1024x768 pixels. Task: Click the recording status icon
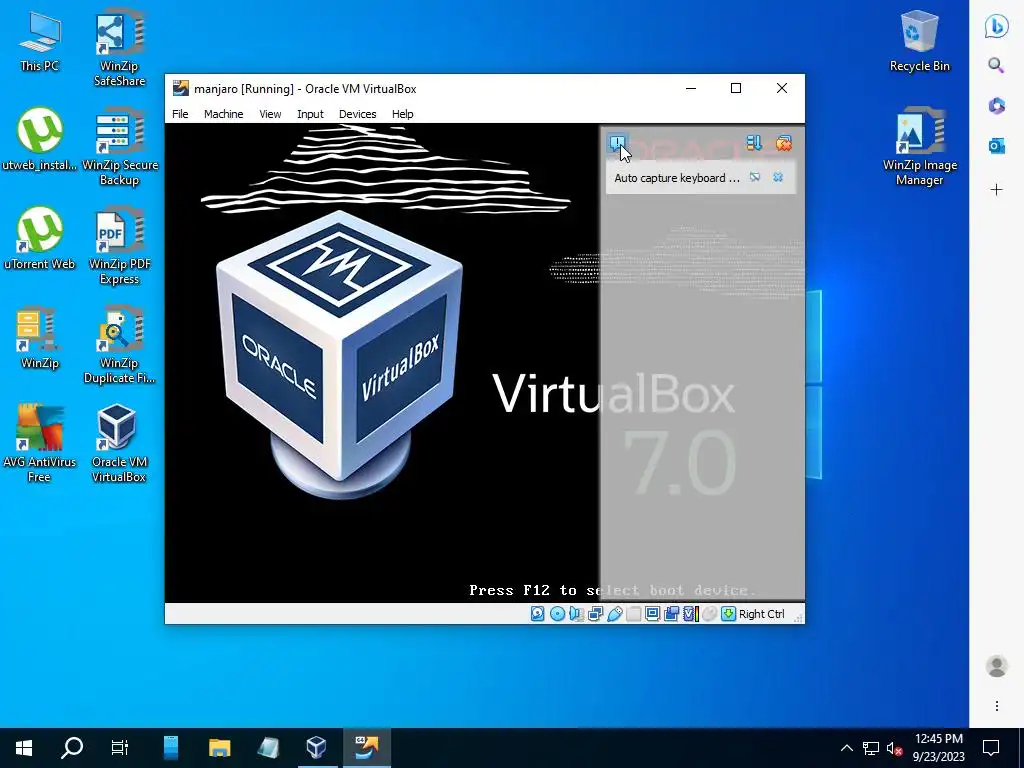point(671,614)
